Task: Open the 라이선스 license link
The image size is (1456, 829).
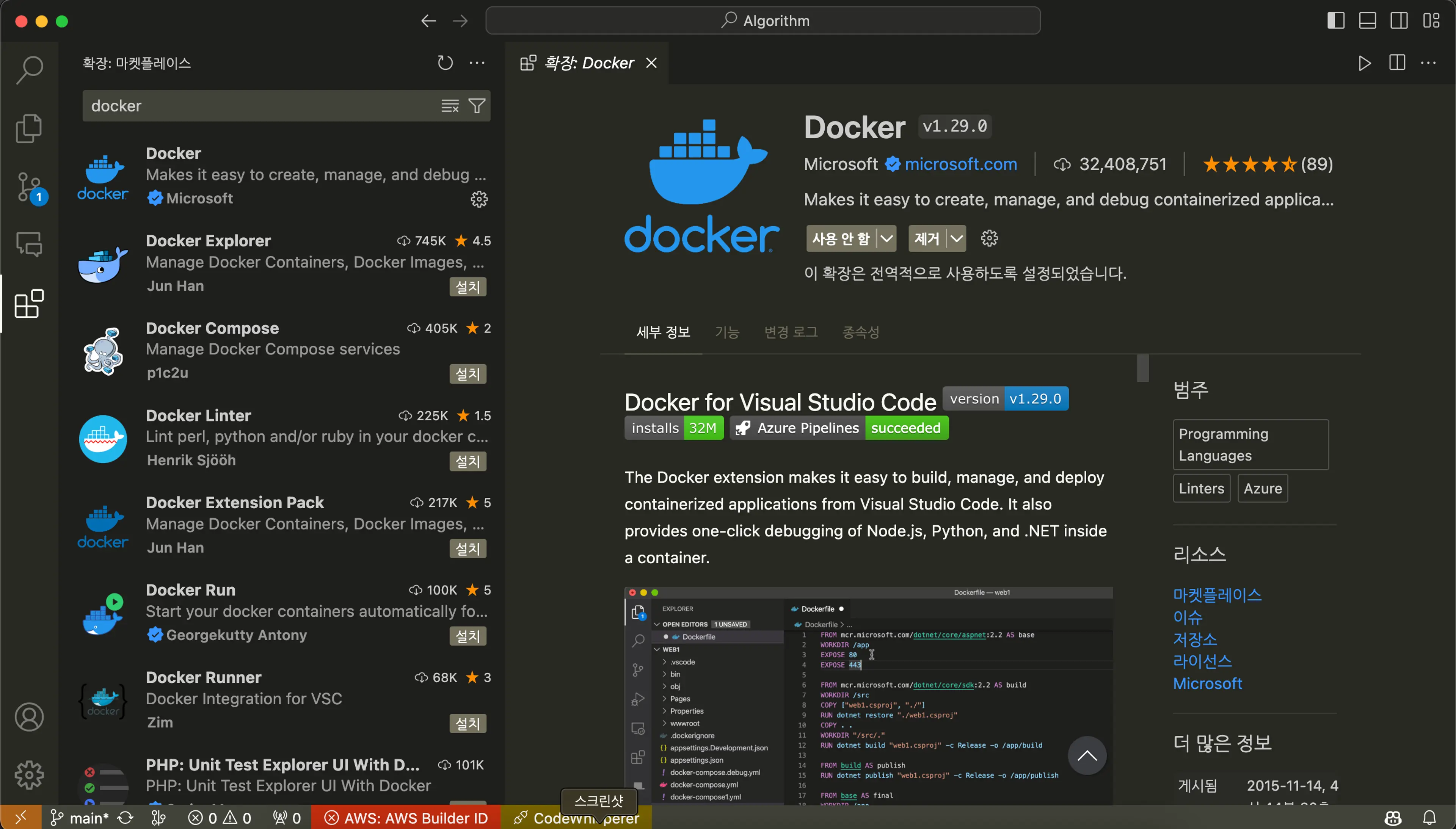Action: pos(1202,661)
